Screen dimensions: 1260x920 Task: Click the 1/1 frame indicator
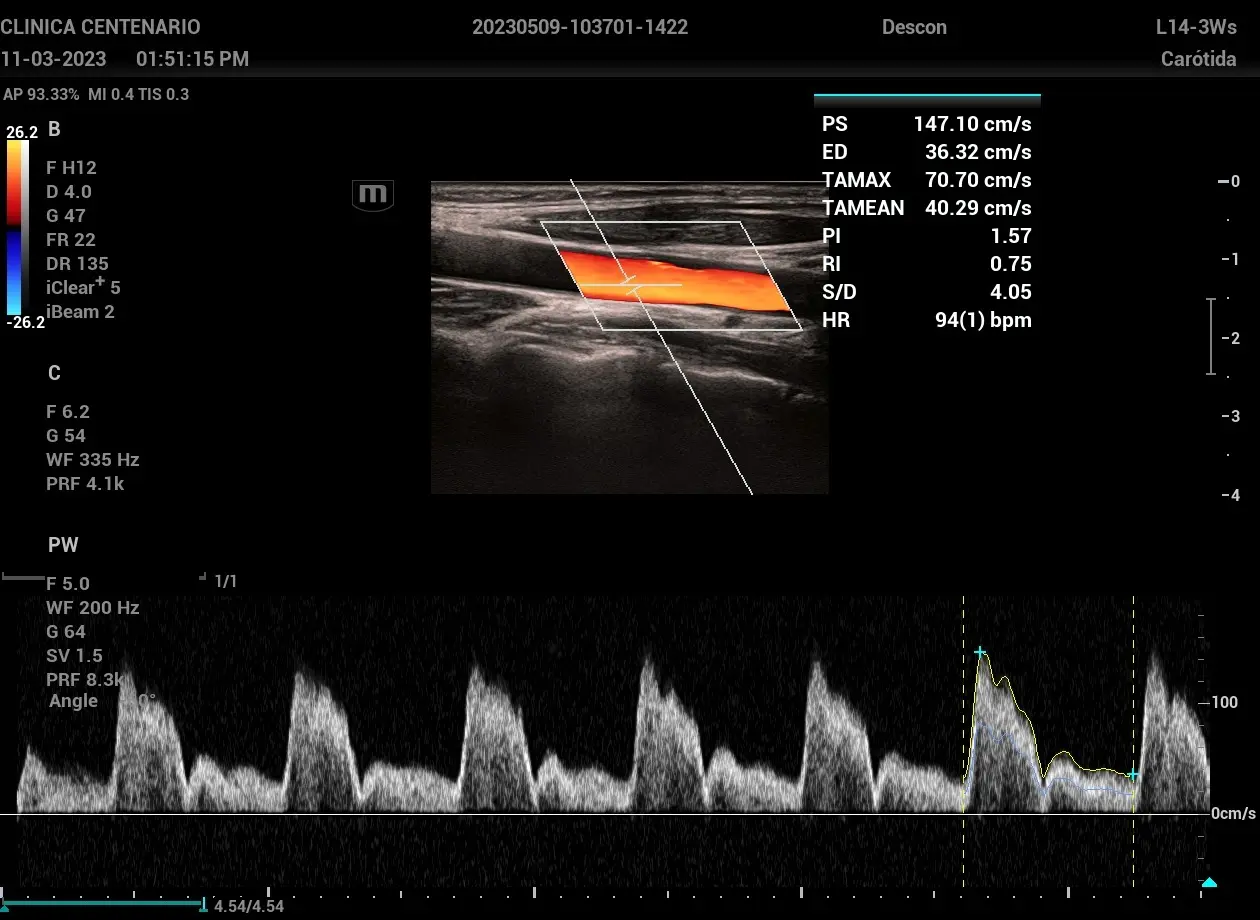coord(226,581)
